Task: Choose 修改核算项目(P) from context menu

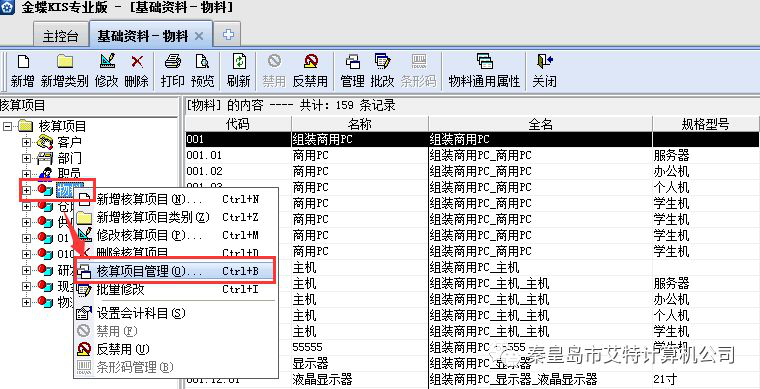Action: [176, 235]
